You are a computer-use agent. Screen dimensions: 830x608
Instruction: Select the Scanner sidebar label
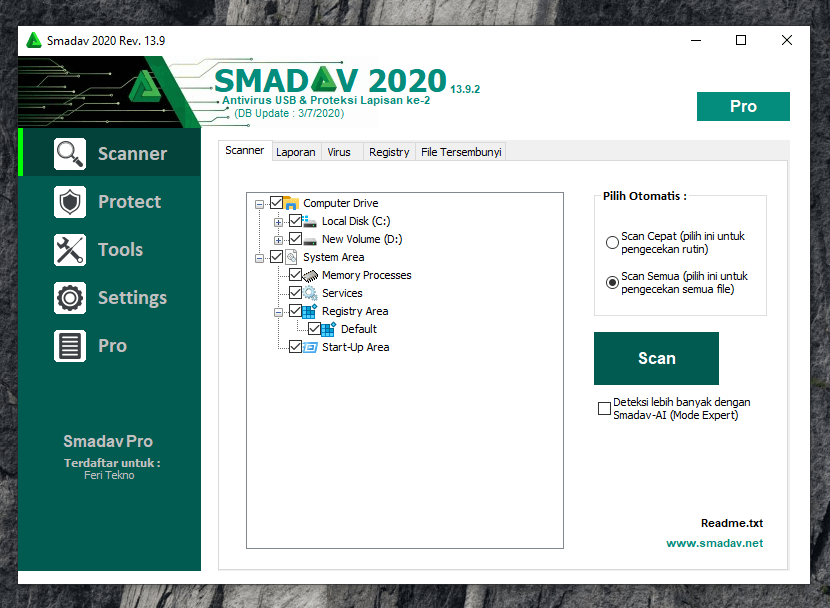132,153
